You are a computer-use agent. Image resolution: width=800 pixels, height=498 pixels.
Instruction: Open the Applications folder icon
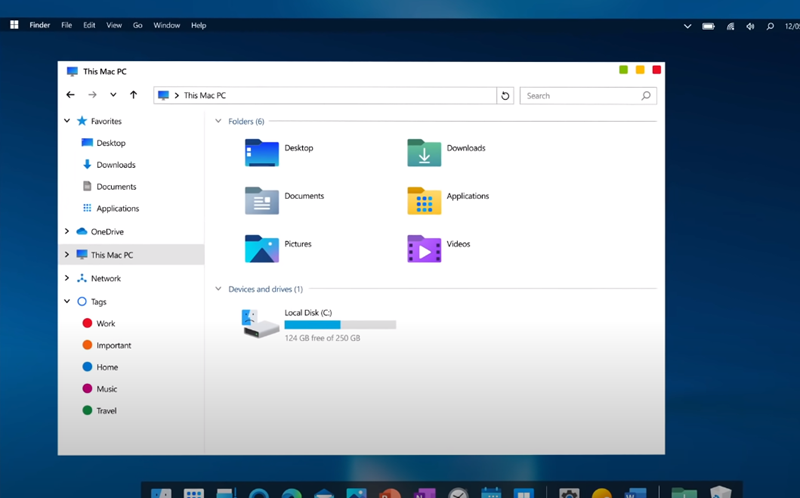click(x=424, y=201)
